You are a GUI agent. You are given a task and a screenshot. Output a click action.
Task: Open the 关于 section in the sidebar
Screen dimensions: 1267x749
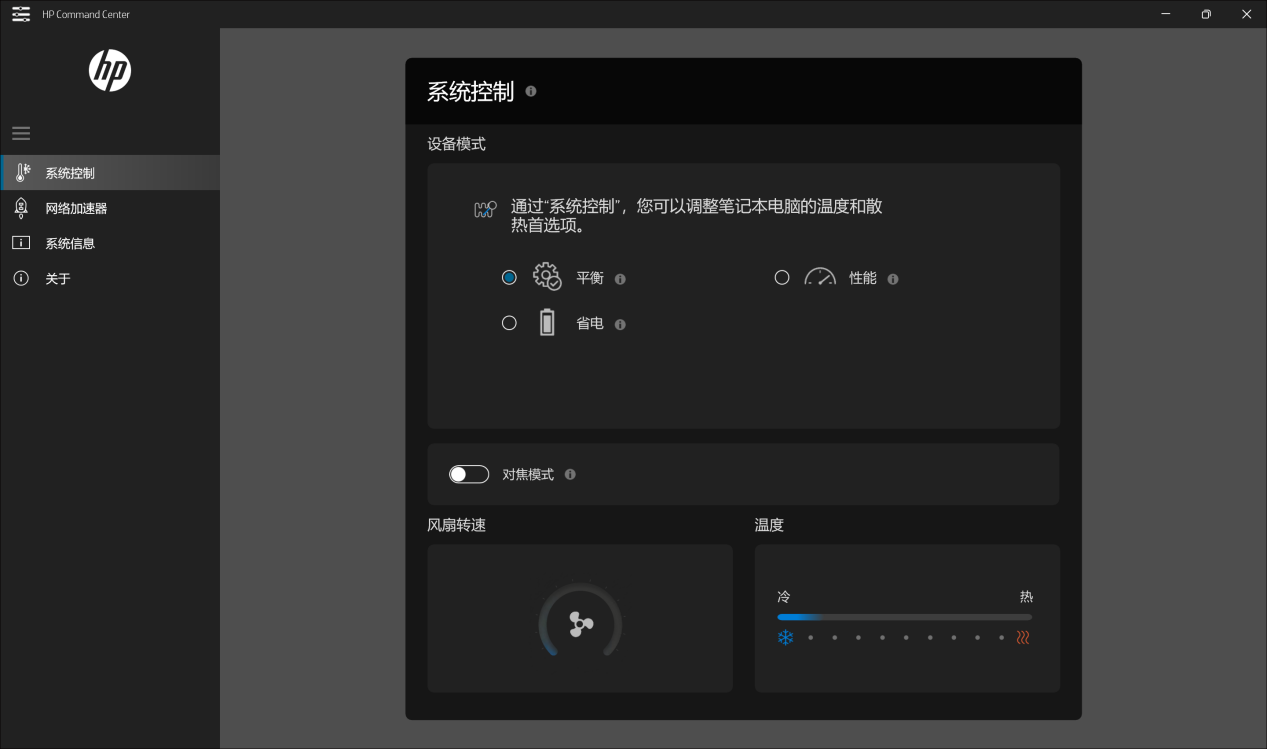pyautogui.click(x=21, y=278)
